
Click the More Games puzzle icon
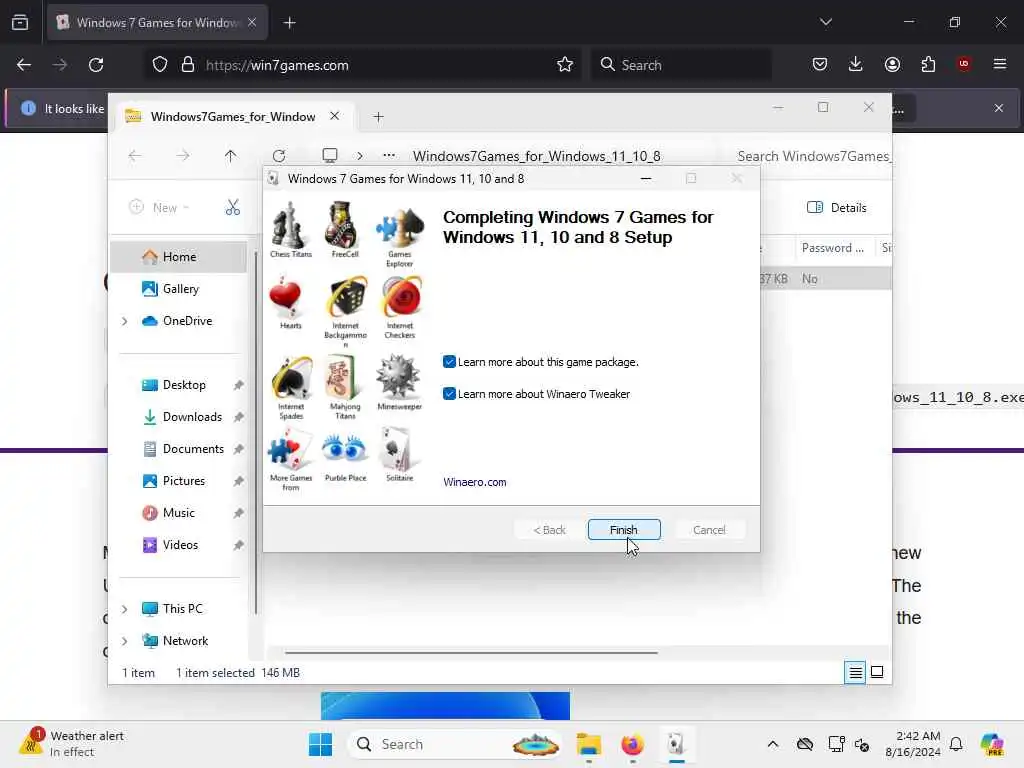290,459
